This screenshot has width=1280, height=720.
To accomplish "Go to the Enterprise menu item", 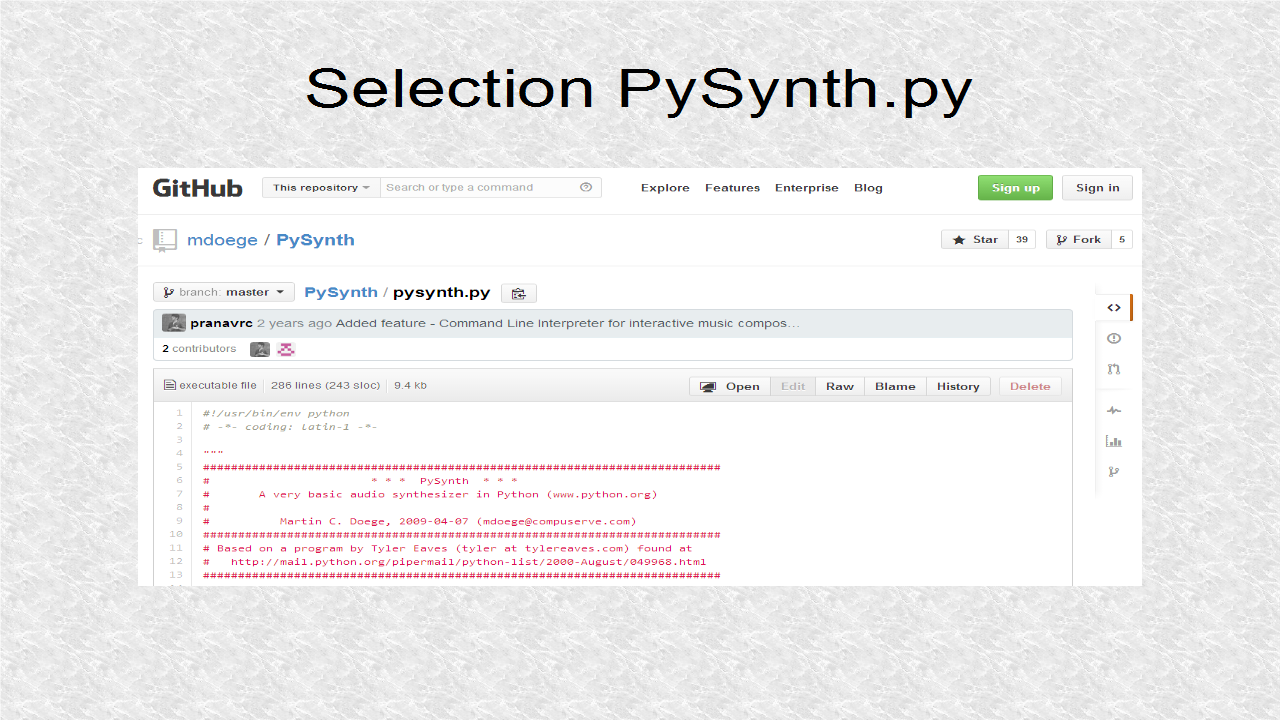I will 806,187.
